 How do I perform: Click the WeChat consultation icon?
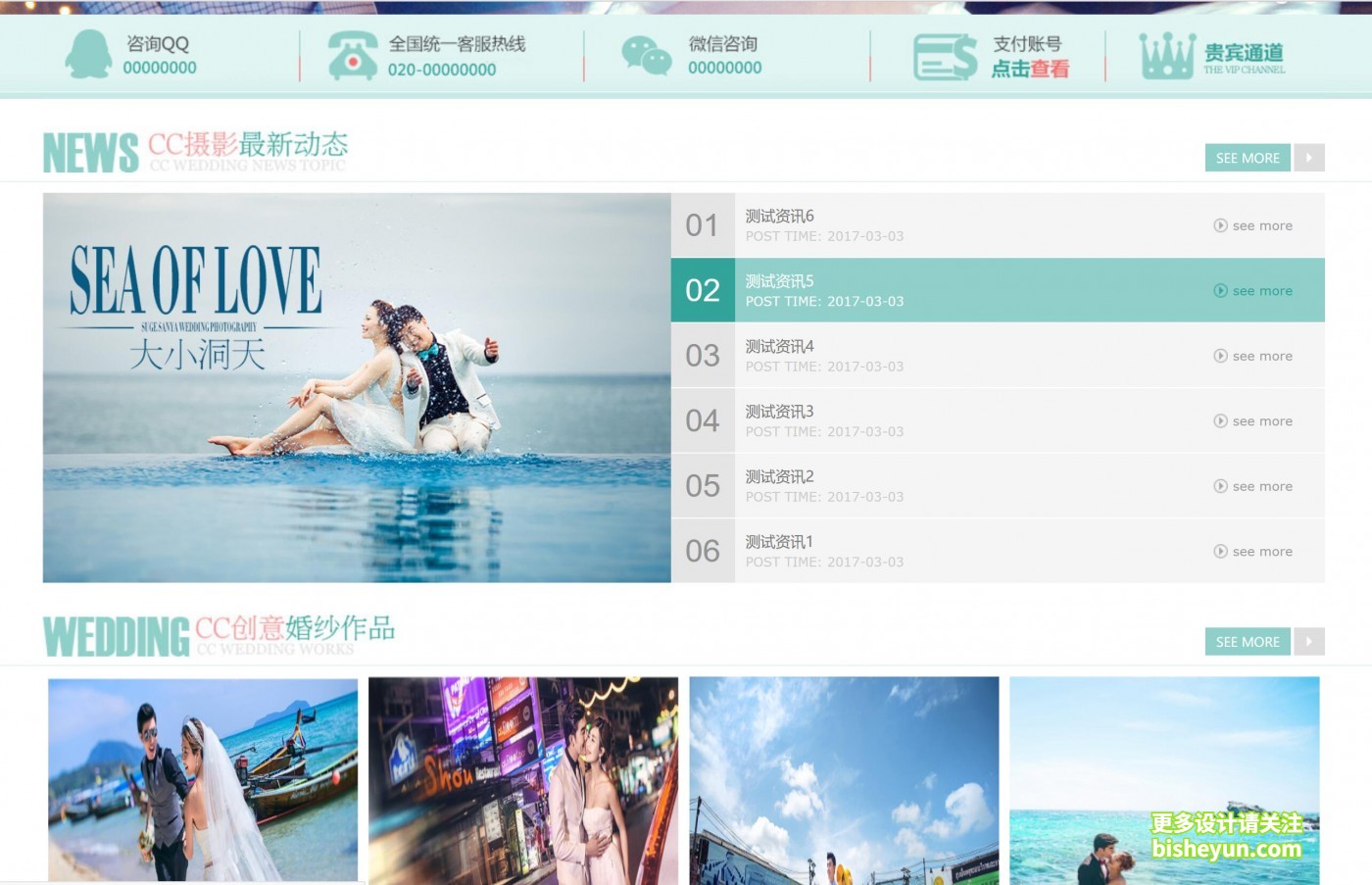pos(647,55)
